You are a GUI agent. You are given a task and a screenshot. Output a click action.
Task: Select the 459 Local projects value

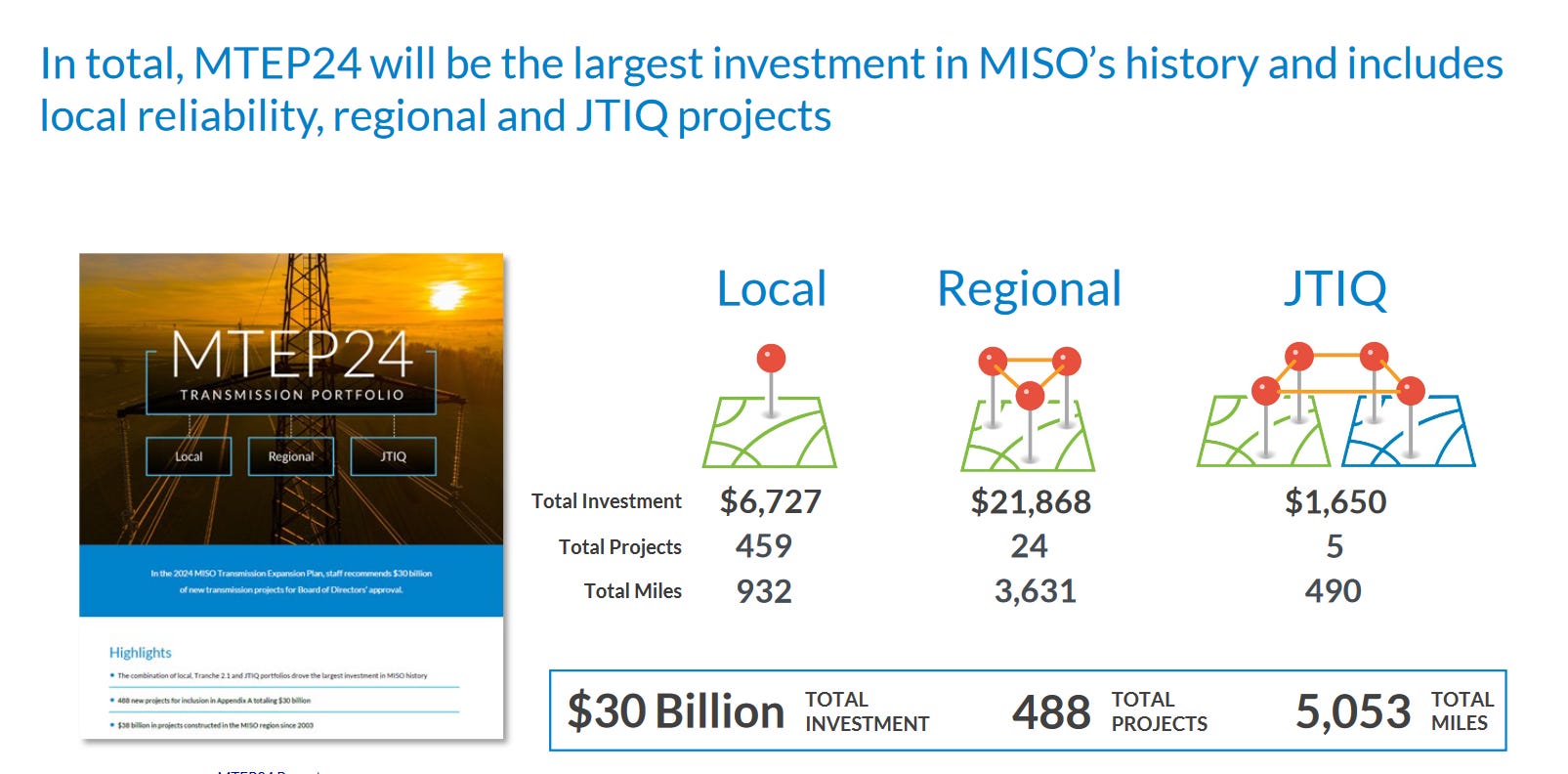pyautogui.click(x=764, y=546)
